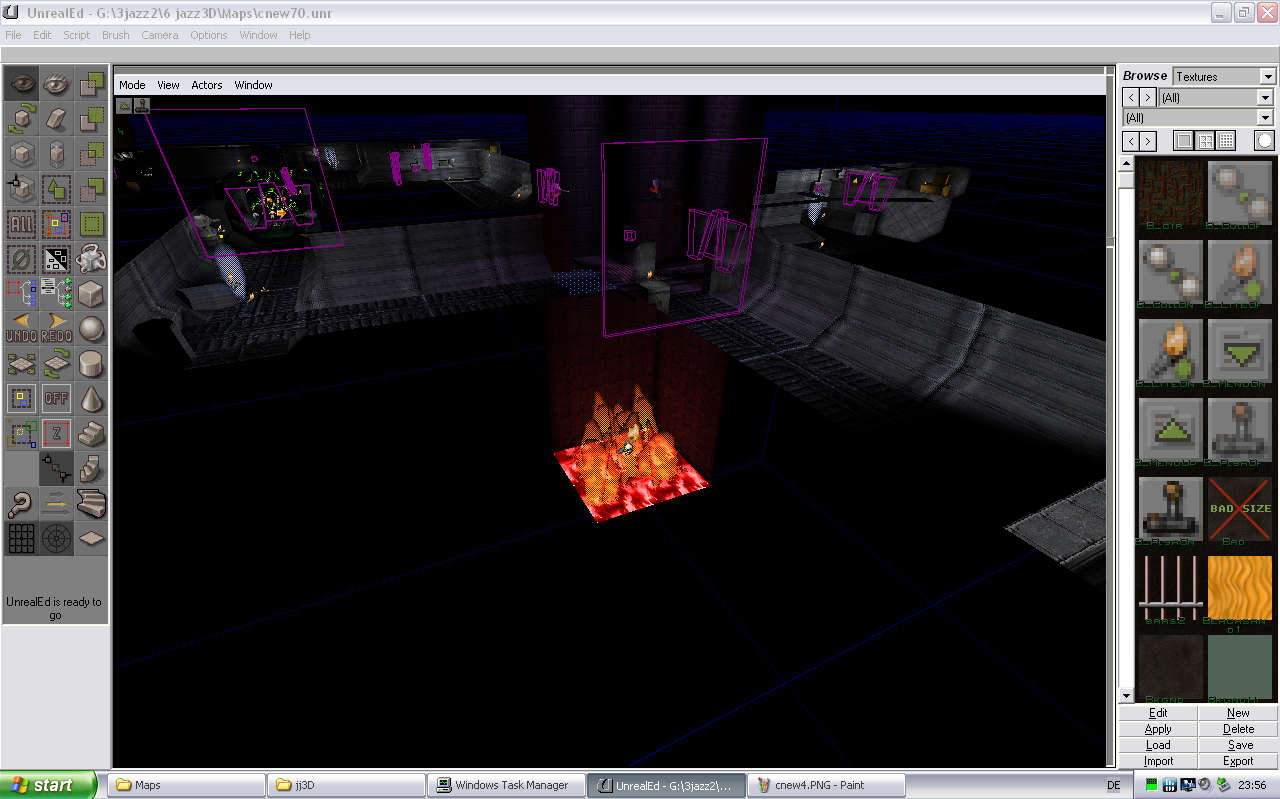The image size is (1280, 799).
Task: Click the Sheet brush builder icon
Action: pyautogui.click(x=92, y=539)
